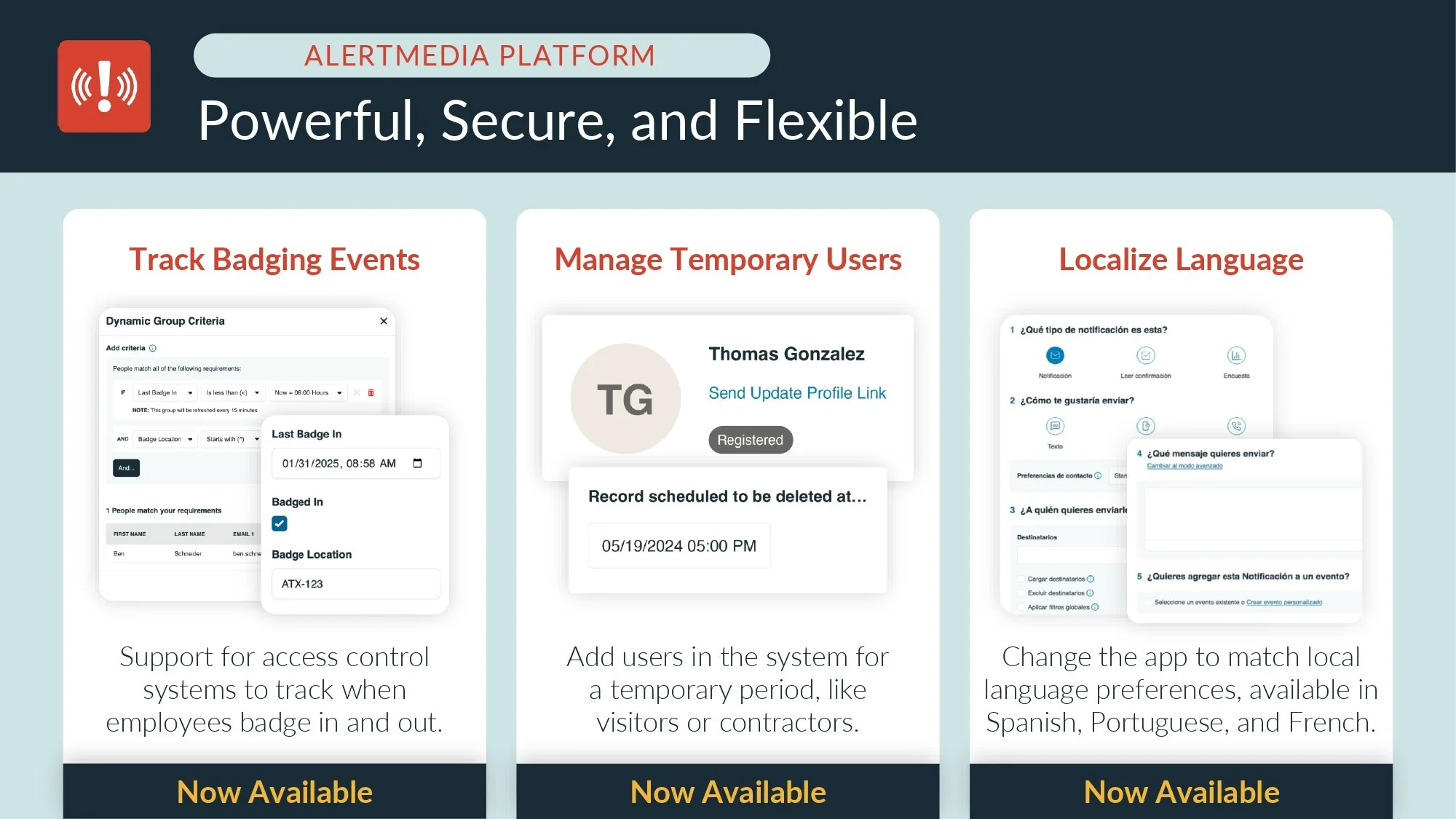This screenshot has width=1456, height=819.
Task: Open the Last Badge In calendar picker
Action: [417, 464]
